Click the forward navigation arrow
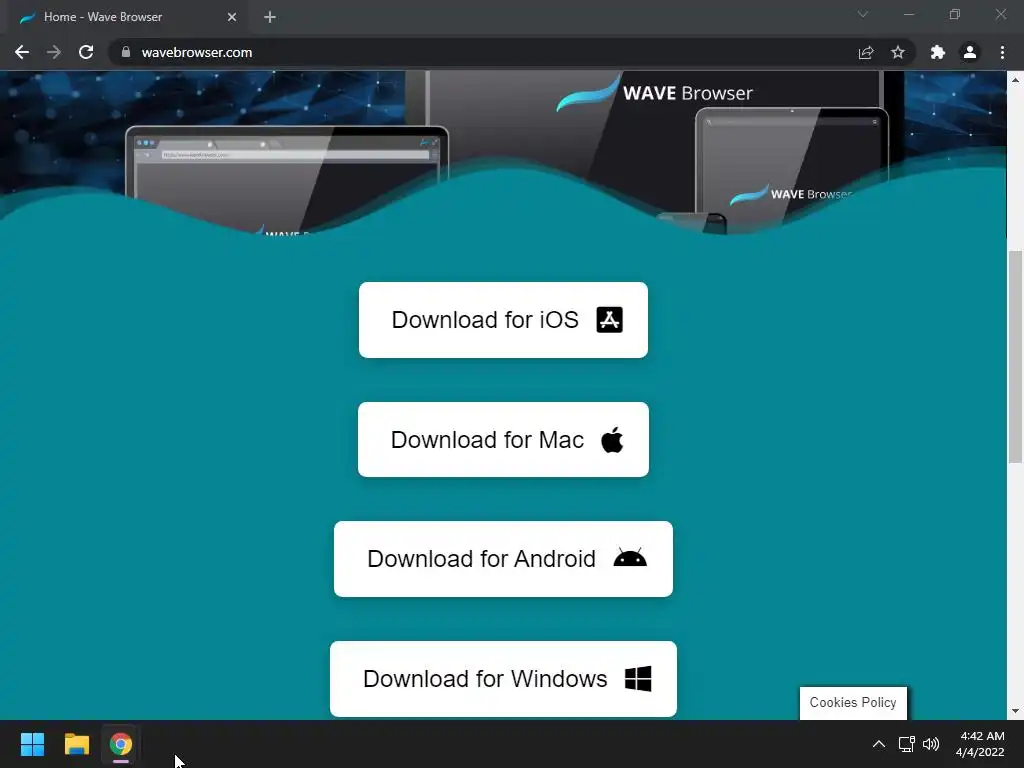The width and height of the screenshot is (1024, 768). pyautogui.click(x=54, y=52)
